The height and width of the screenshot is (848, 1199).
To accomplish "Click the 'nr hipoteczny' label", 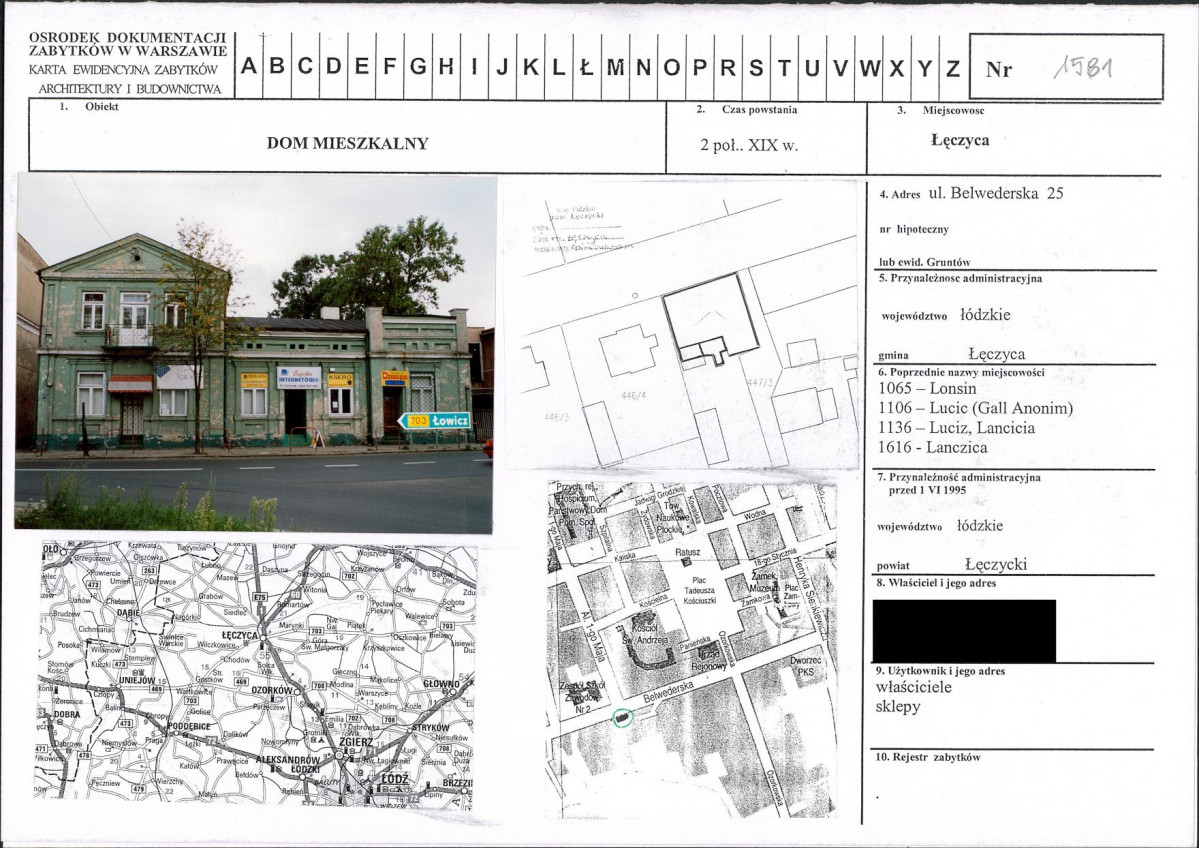I will coord(914,229).
